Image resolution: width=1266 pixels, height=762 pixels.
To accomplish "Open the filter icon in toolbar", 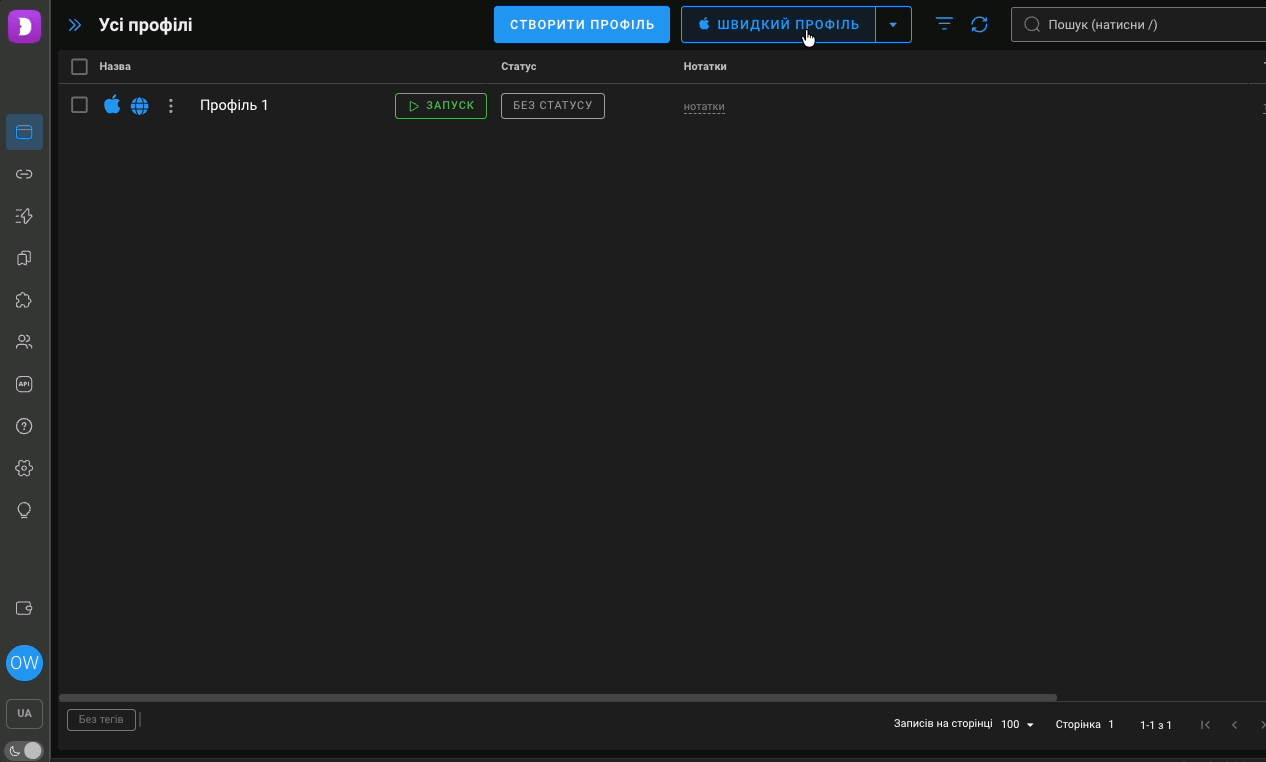I will (944, 24).
